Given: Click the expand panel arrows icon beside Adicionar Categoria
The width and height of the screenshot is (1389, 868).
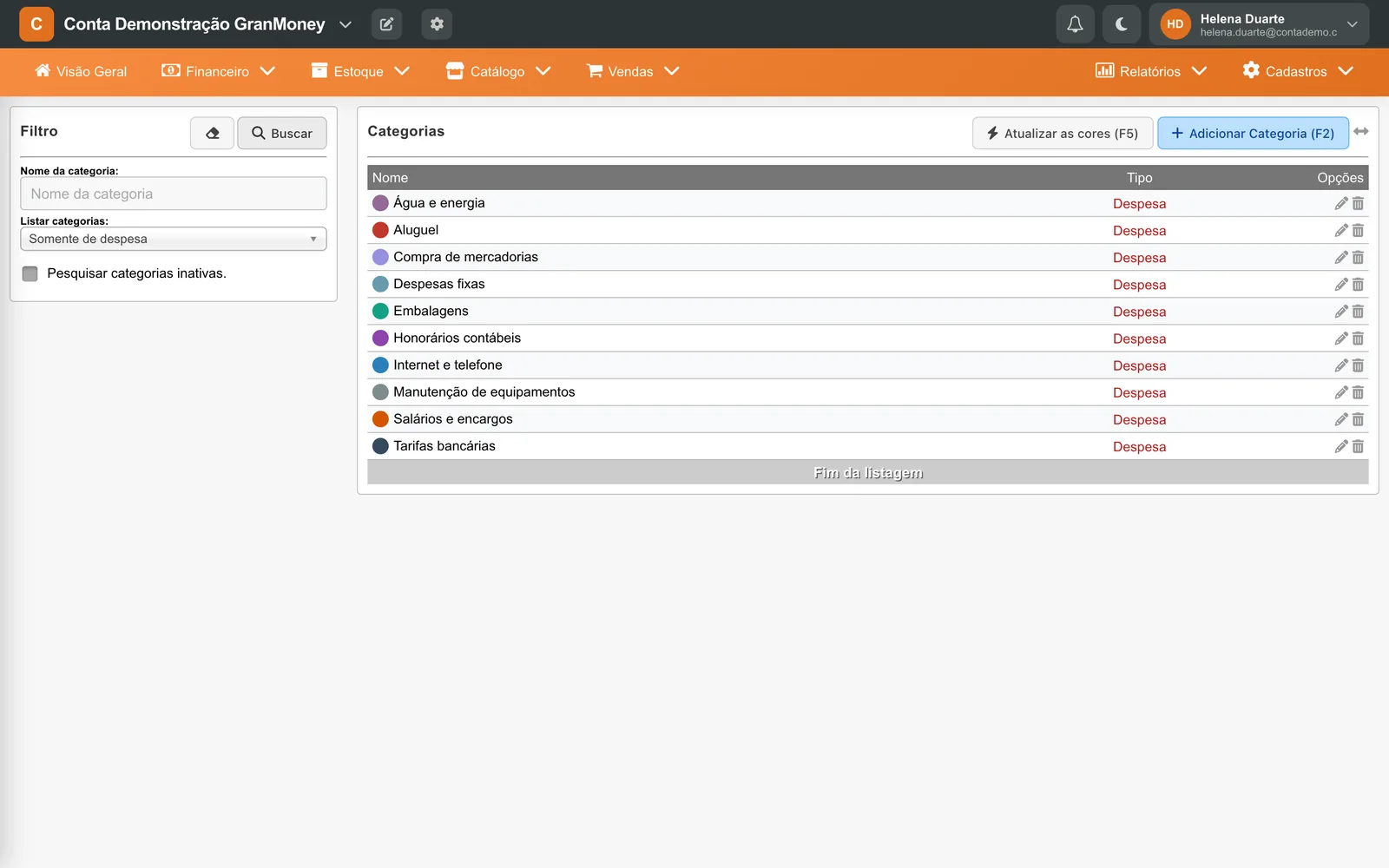Looking at the screenshot, I should pyautogui.click(x=1361, y=132).
